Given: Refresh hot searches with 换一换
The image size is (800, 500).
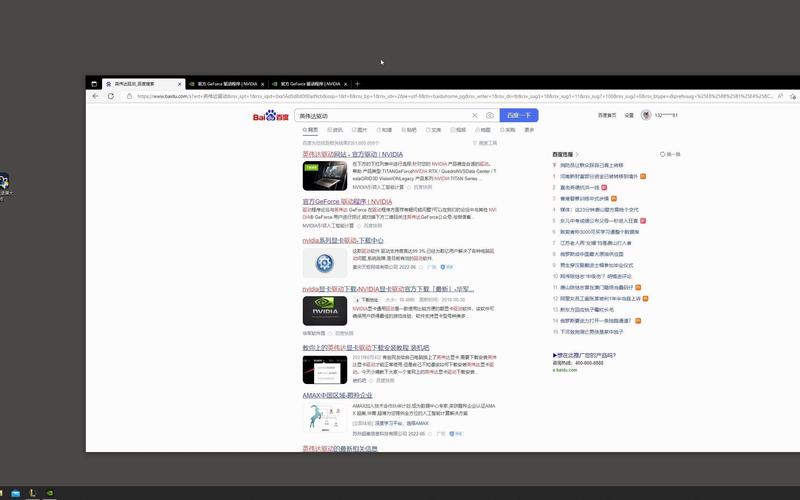Looking at the screenshot, I should [x=670, y=154].
